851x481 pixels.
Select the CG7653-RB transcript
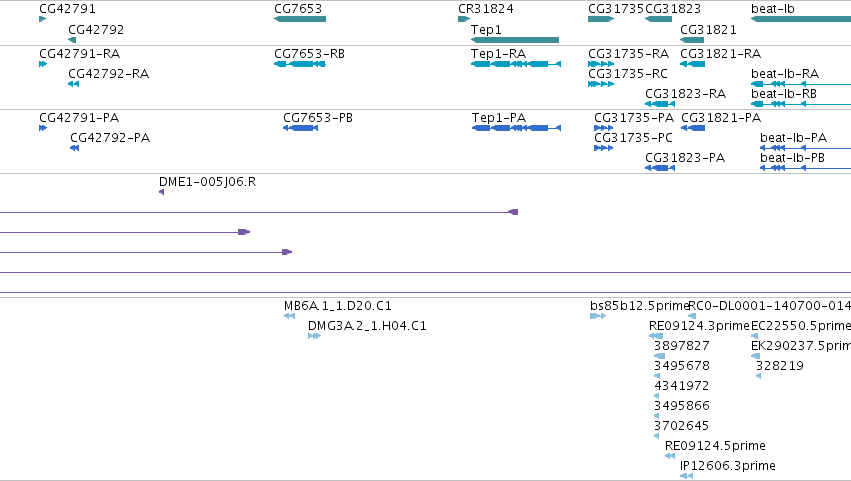pos(300,64)
